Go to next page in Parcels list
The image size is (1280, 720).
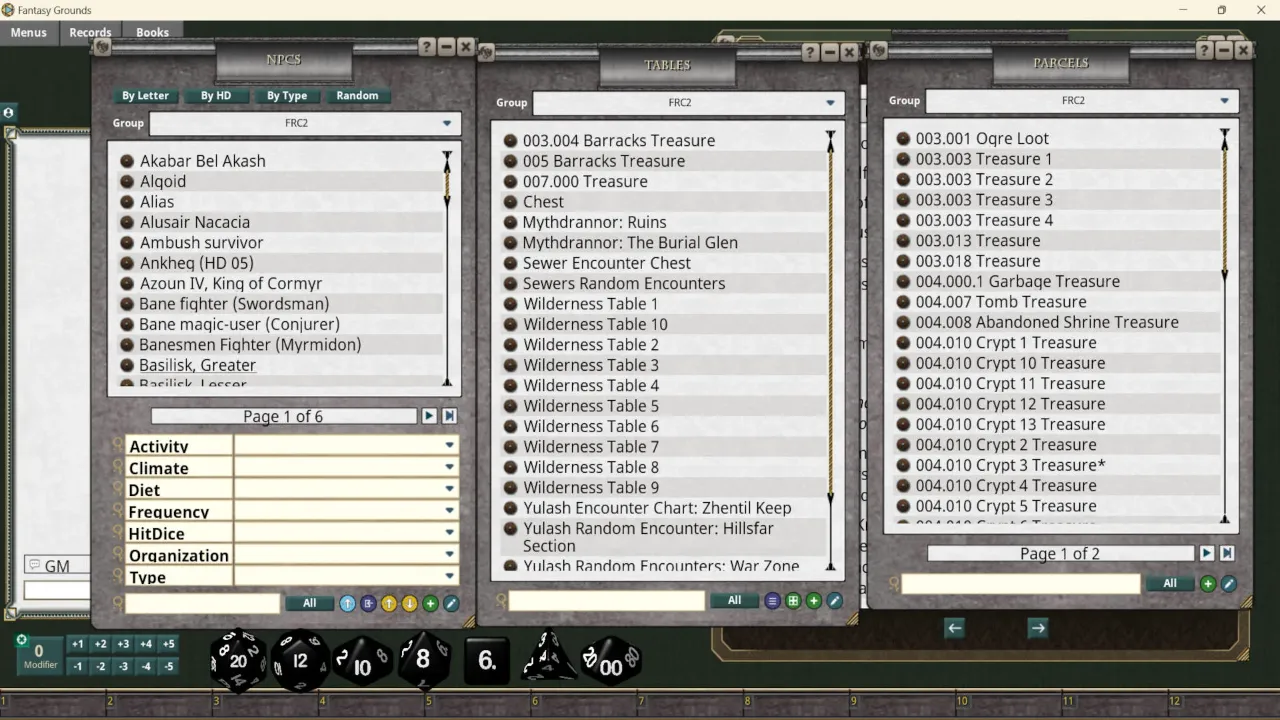[1207, 553]
